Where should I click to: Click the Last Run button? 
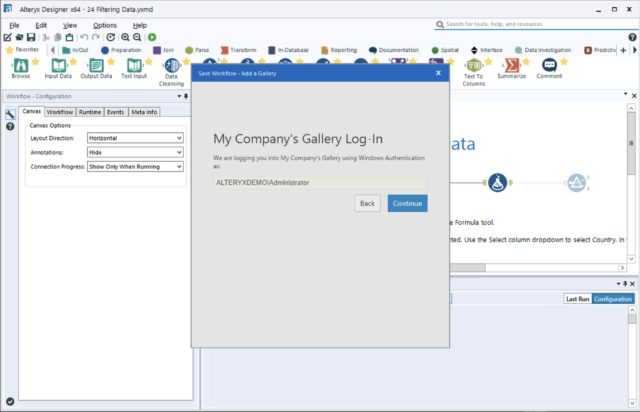(x=578, y=299)
